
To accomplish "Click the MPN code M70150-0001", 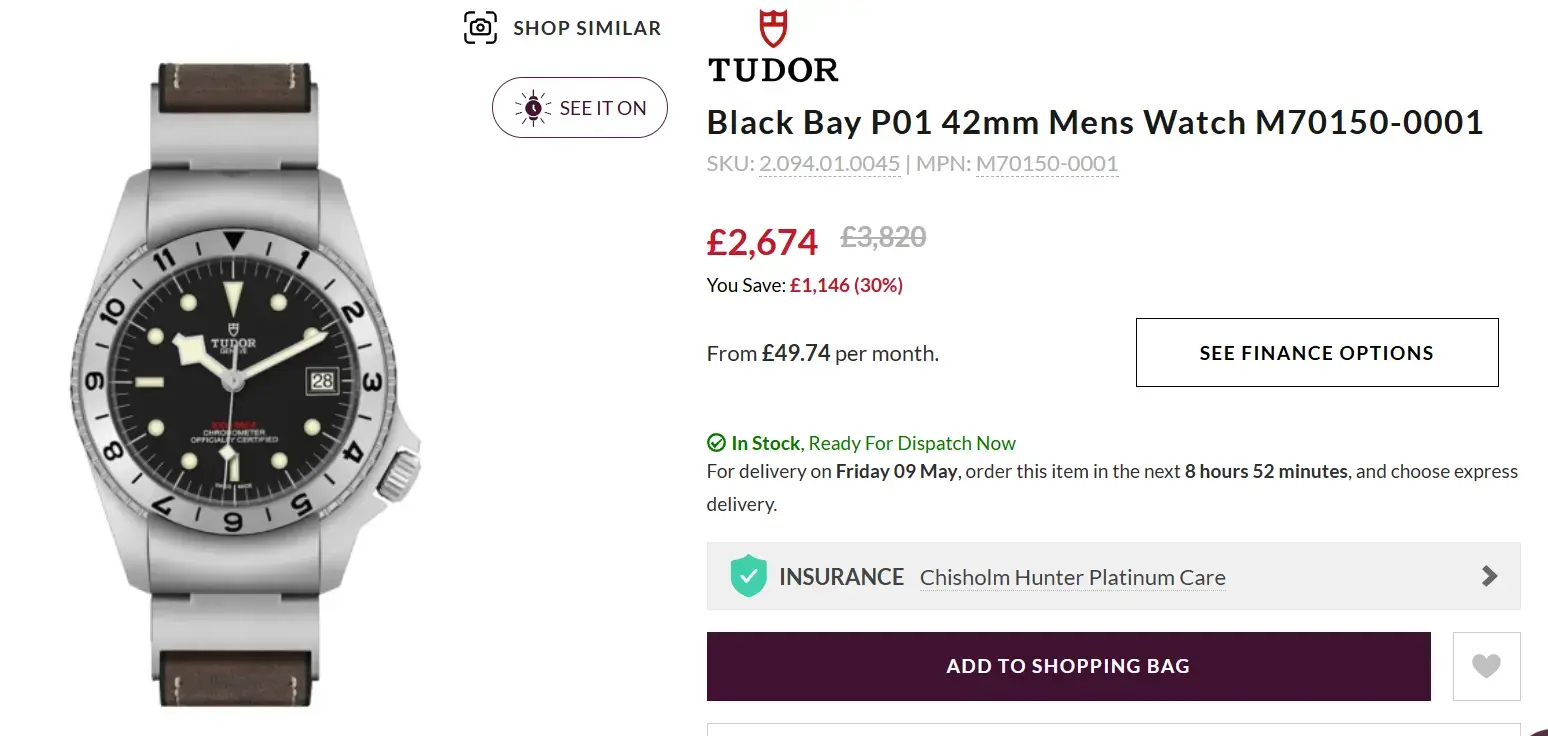I will [1046, 164].
